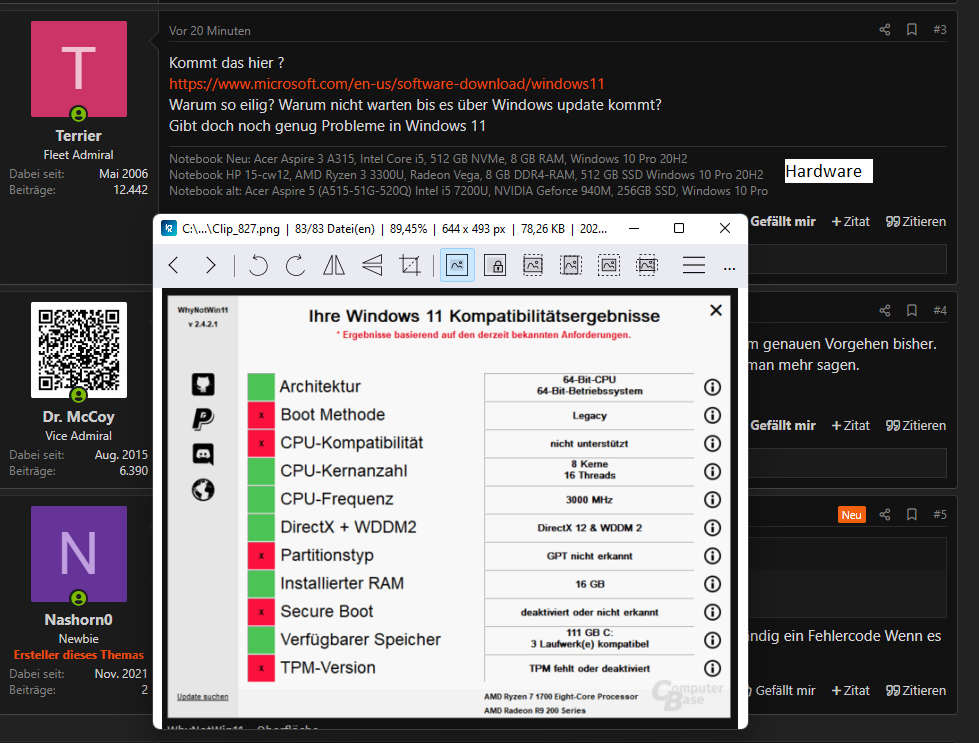Flip image horizontally
The width and height of the screenshot is (979, 743).
(x=334, y=265)
